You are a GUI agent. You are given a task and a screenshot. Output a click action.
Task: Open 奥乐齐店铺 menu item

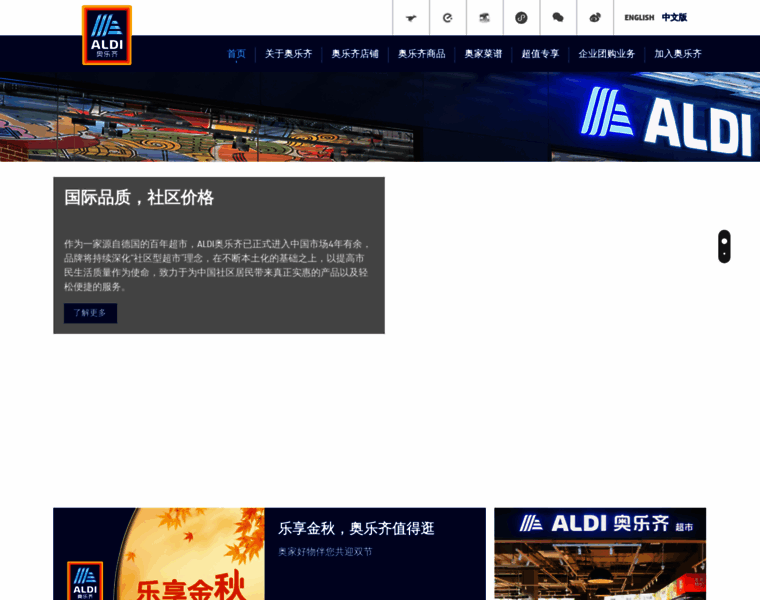tap(355, 54)
